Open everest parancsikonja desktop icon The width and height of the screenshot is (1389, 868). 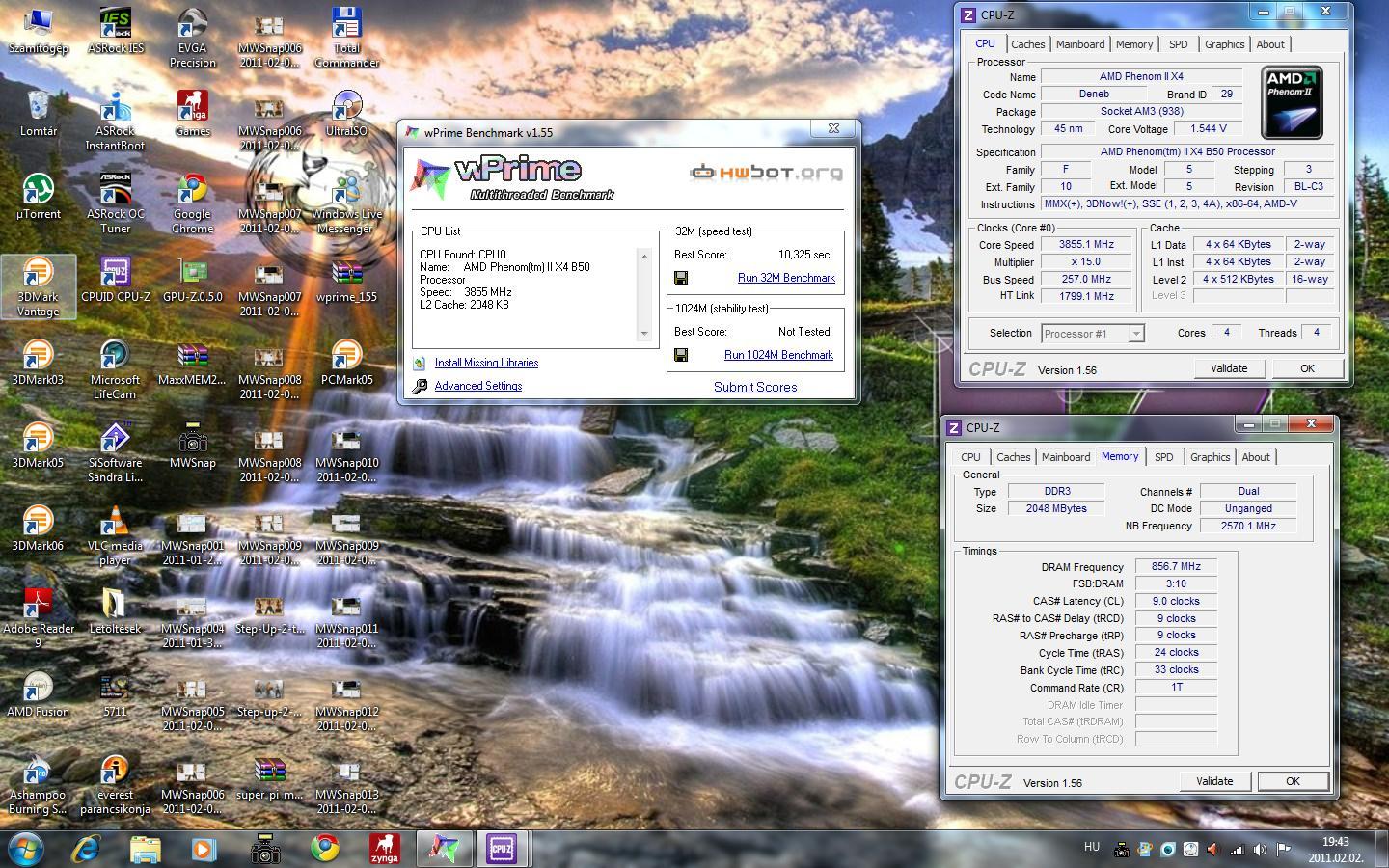[115, 784]
